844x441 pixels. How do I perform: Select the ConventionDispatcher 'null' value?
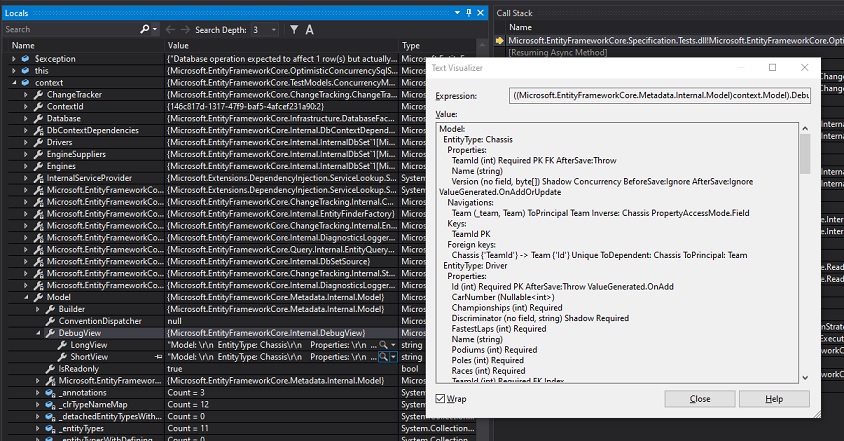(174, 321)
